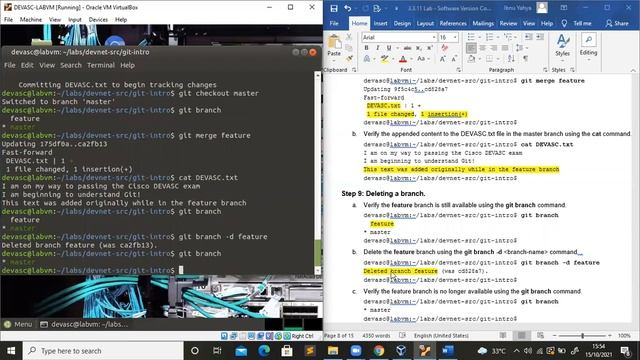
Task: Launch the Font dialog box
Action: [459, 70]
